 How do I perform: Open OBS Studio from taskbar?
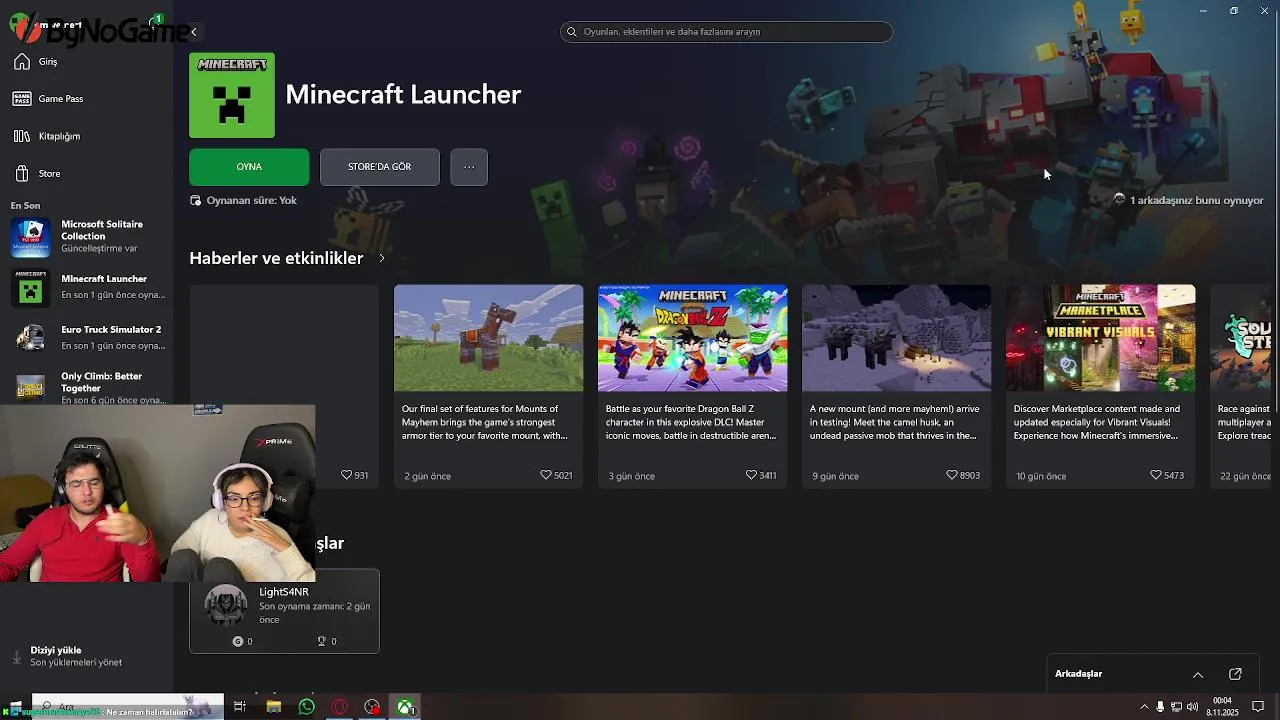pyautogui.click(x=372, y=707)
